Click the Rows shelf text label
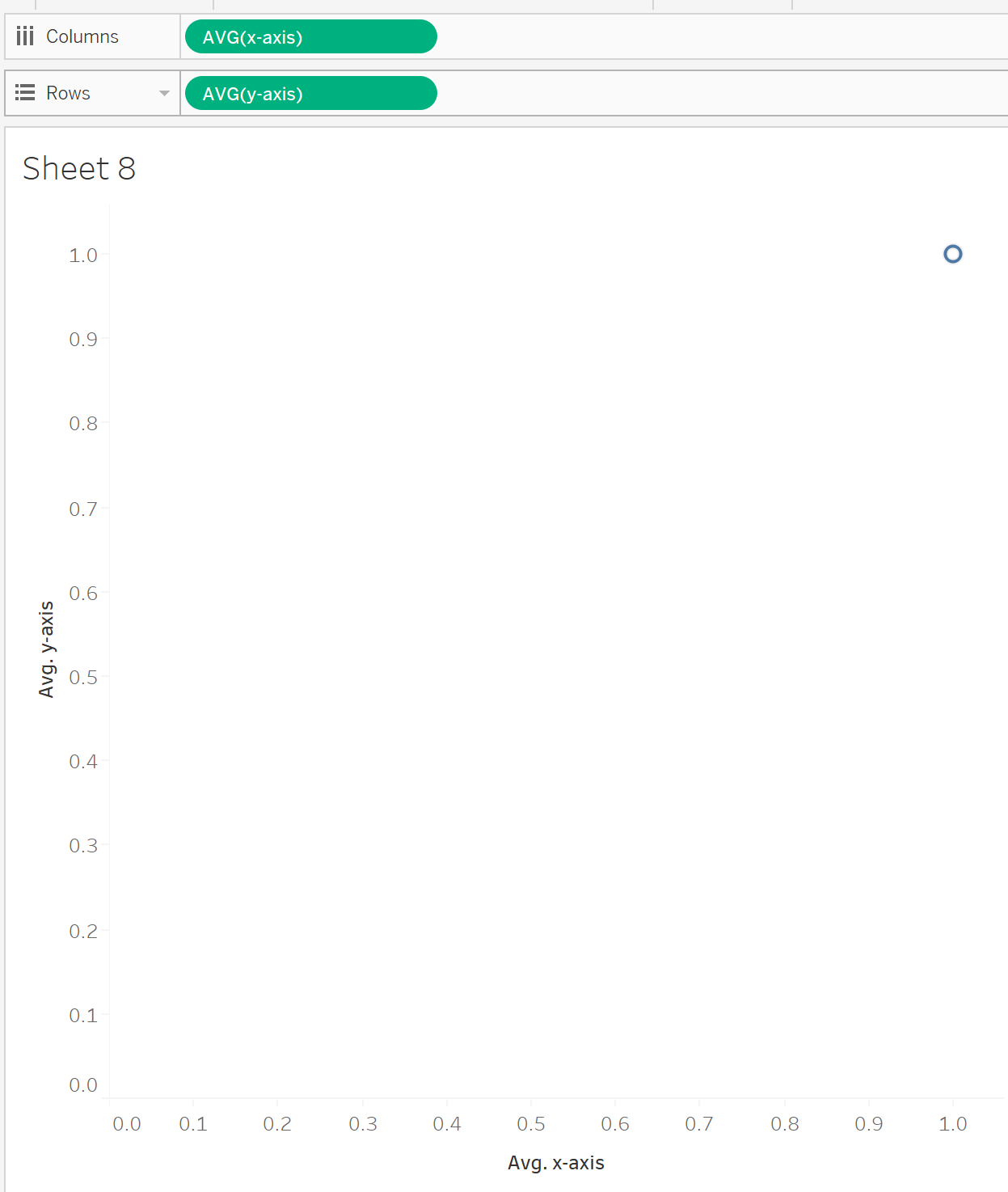1008x1192 pixels. coord(68,92)
